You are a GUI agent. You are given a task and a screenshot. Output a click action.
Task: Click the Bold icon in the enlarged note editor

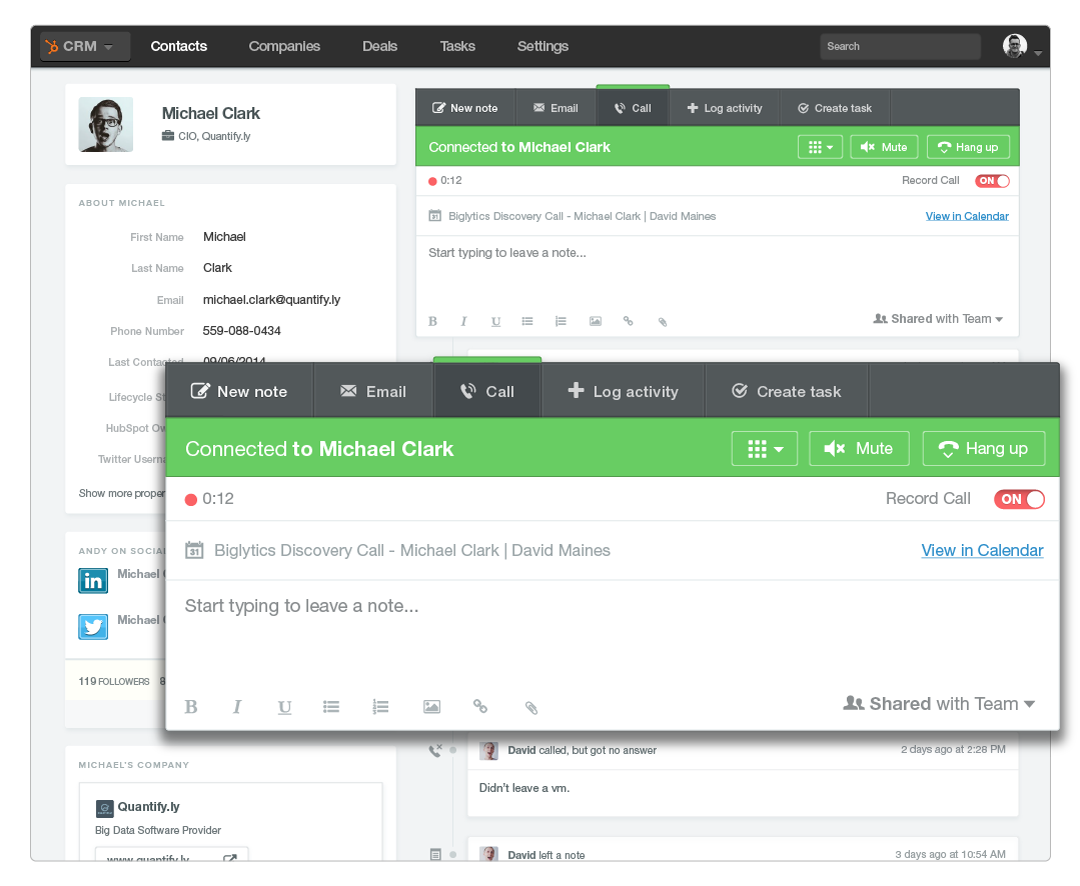[x=191, y=707]
